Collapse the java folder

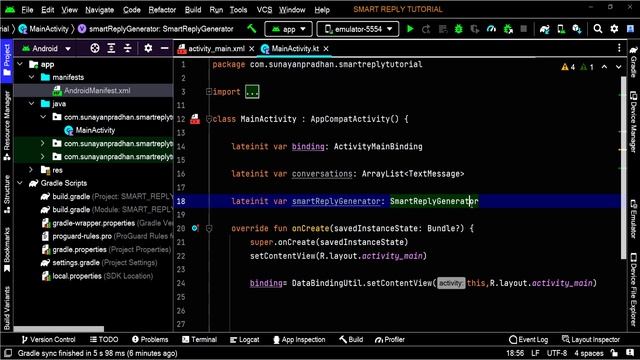click(x=31, y=104)
